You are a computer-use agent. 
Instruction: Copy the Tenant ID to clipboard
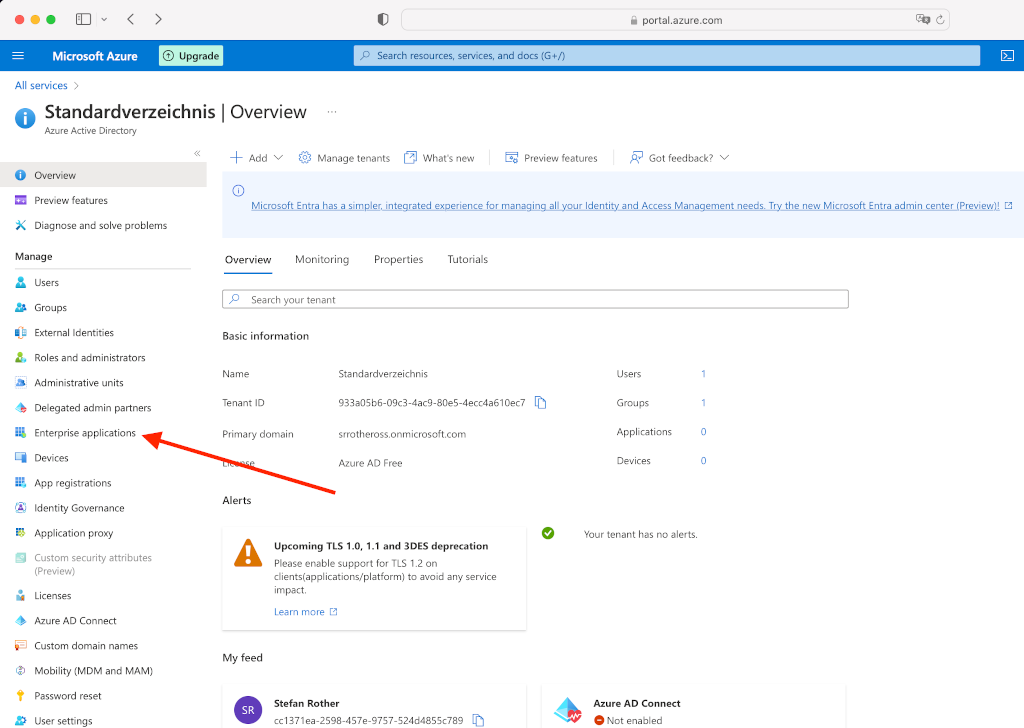pyautogui.click(x=540, y=403)
